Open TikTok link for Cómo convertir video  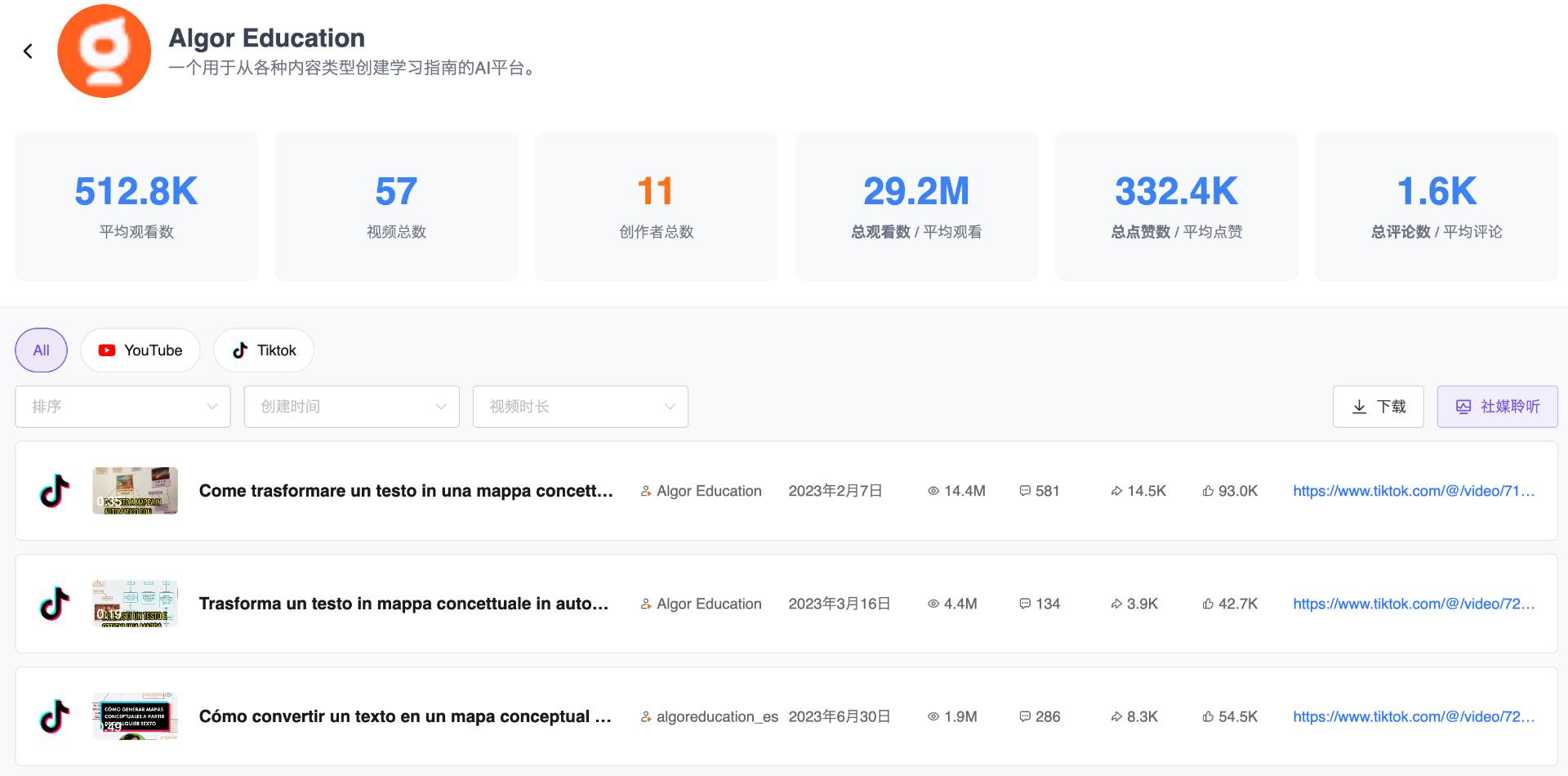(x=1414, y=716)
